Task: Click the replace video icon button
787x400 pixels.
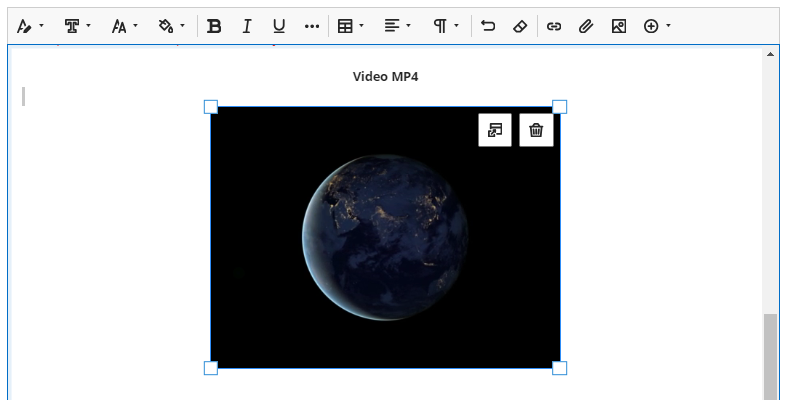Action: point(495,130)
